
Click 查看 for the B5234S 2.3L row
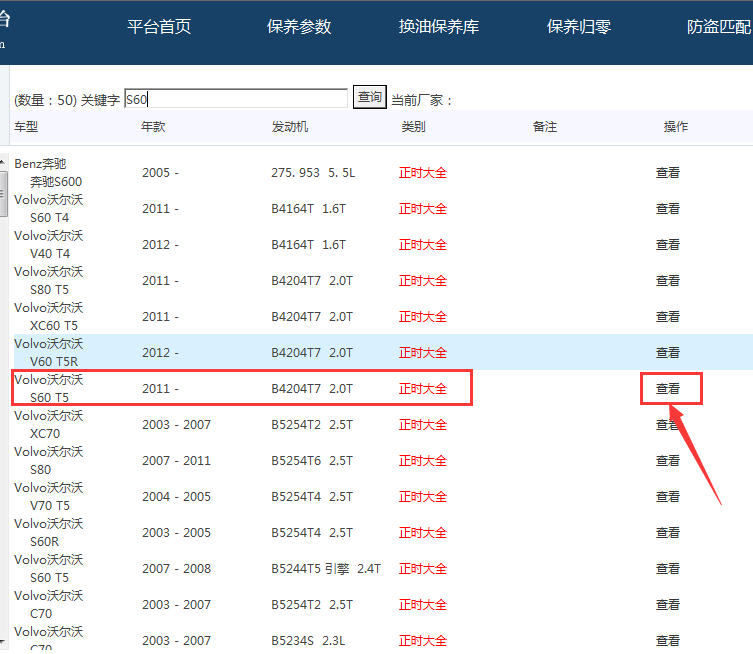click(x=668, y=641)
